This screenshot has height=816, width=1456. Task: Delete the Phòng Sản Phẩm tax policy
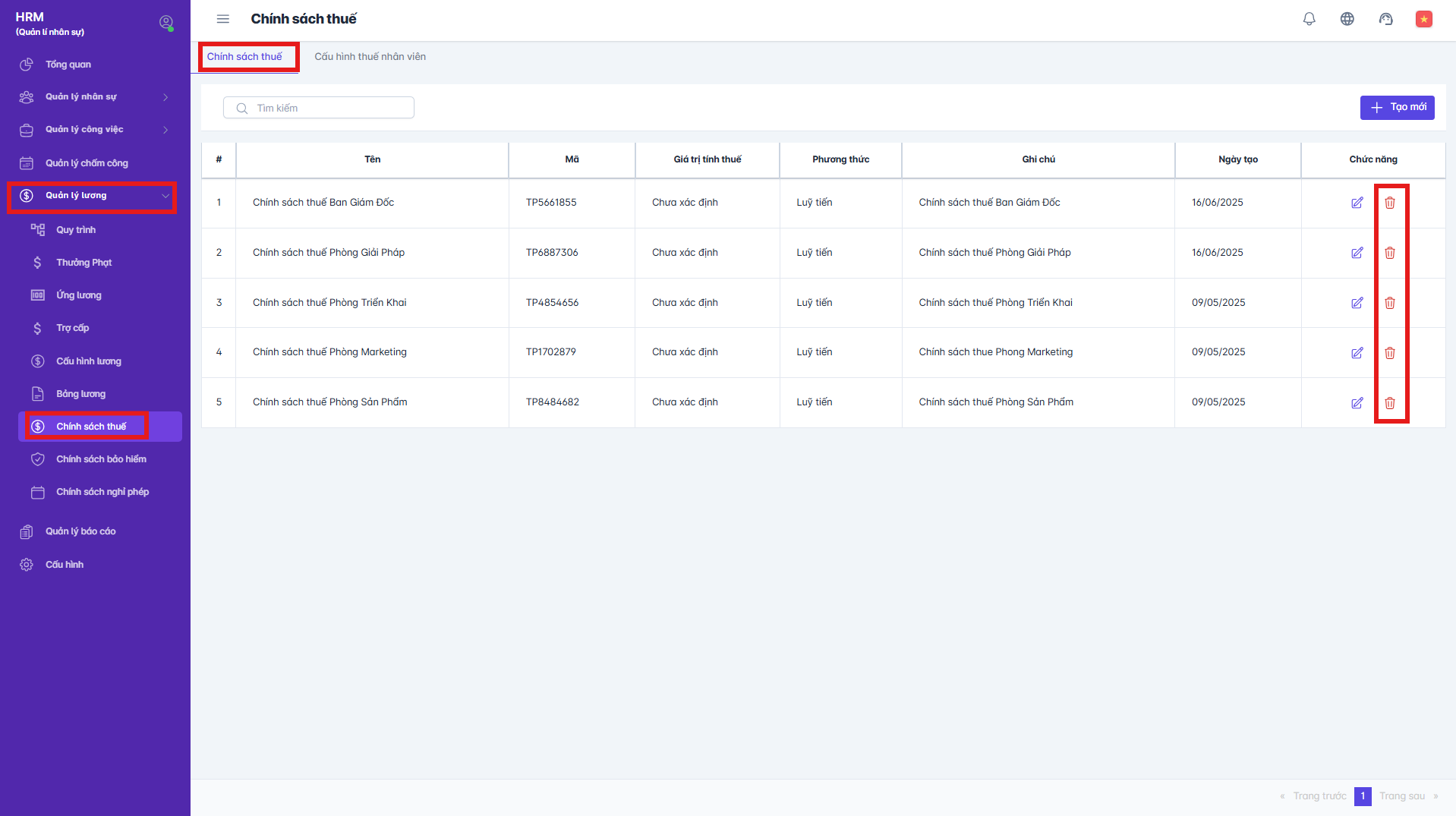(1389, 403)
